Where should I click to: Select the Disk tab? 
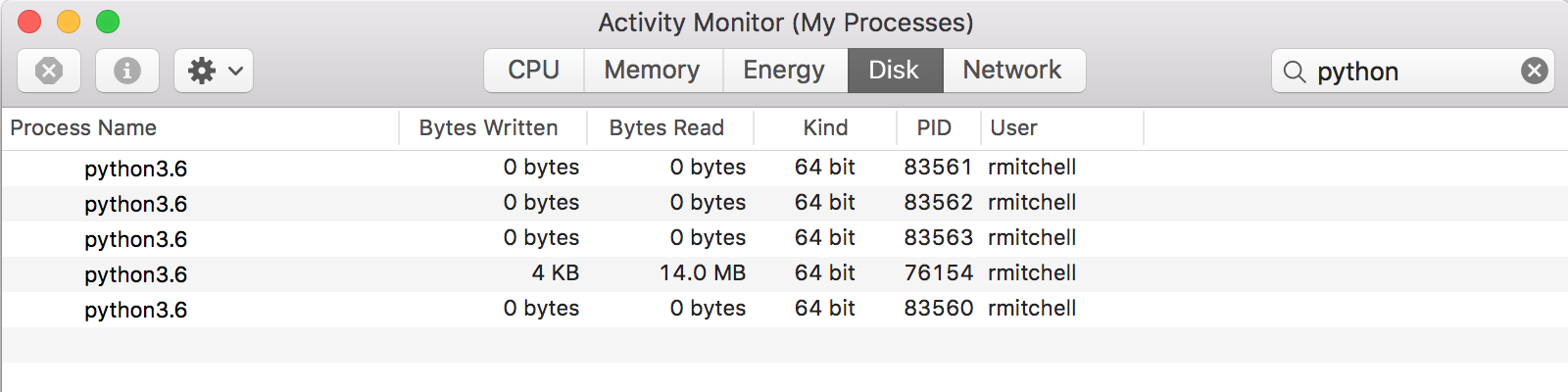tap(894, 71)
